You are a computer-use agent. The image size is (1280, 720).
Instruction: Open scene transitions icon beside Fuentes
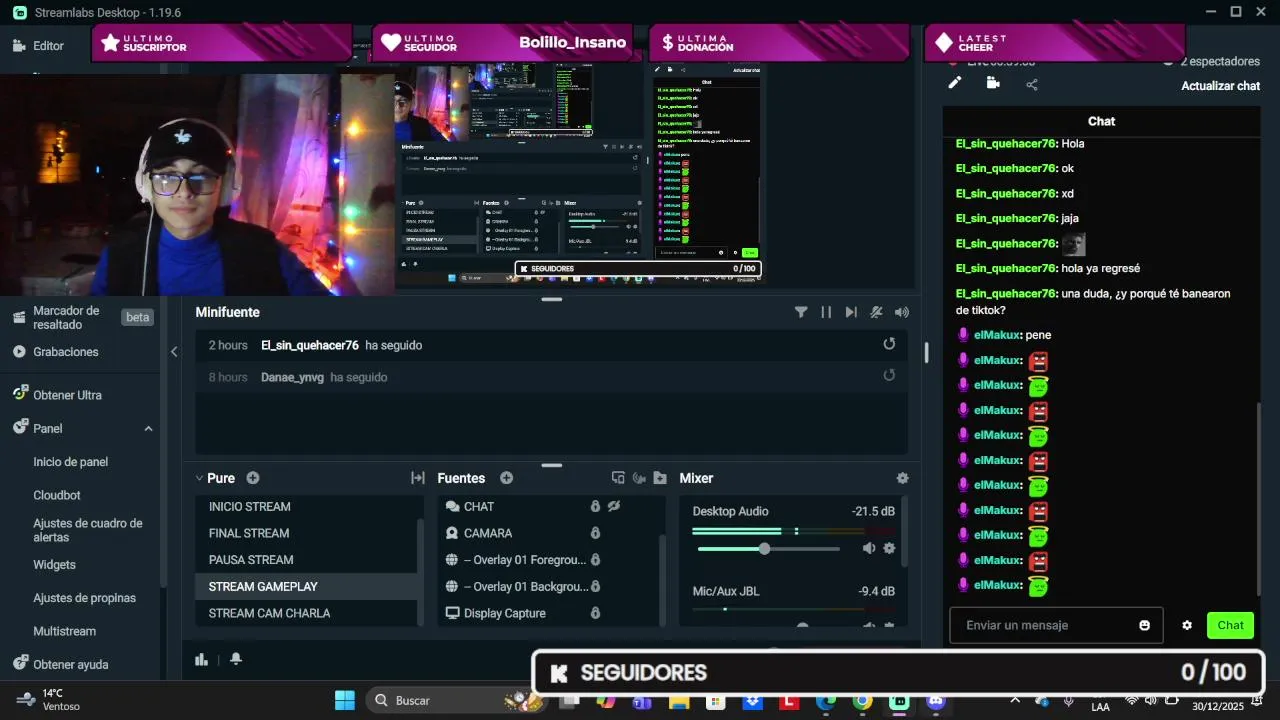pyautogui.click(x=418, y=478)
